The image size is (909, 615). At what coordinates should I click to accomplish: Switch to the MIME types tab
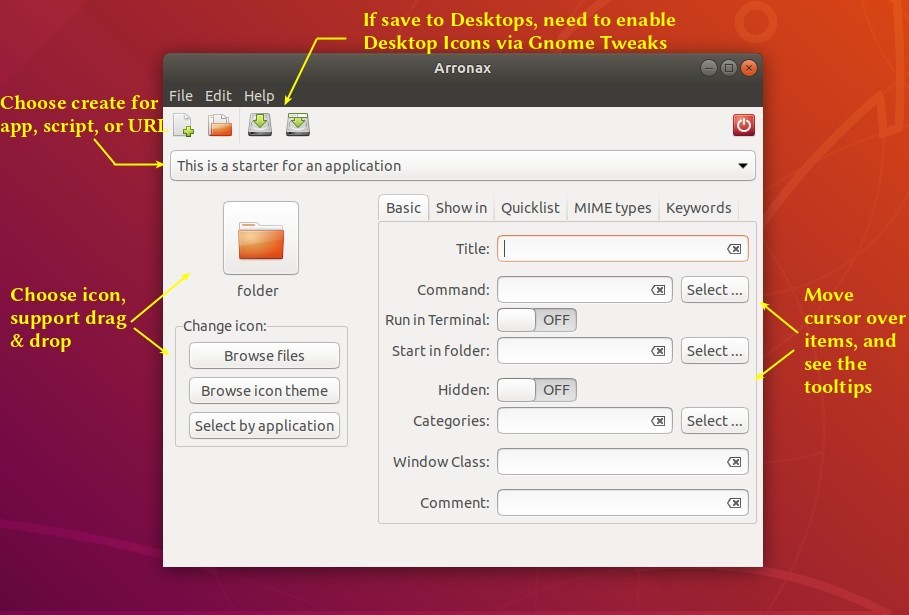coord(613,208)
